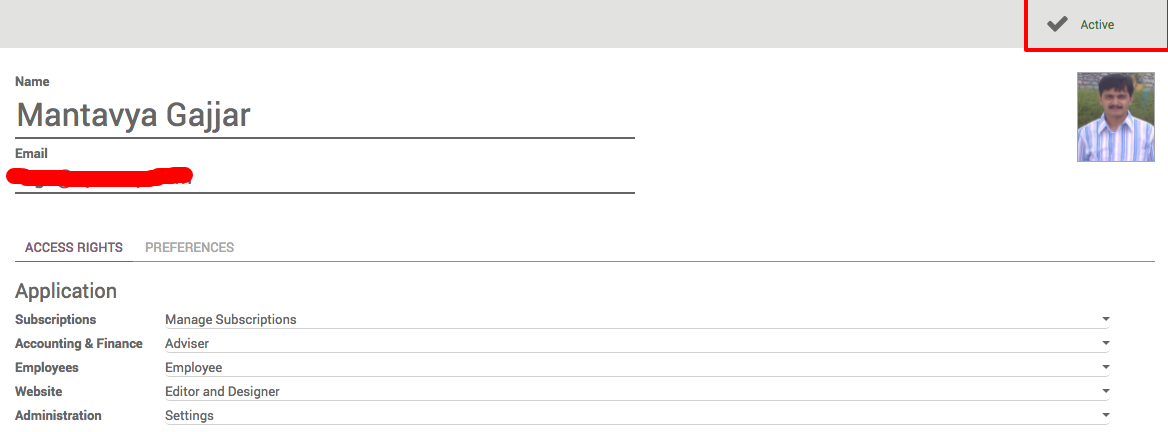Open the Administration dropdown arrow
The width and height of the screenshot is (1168, 432).
tap(1105, 415)
